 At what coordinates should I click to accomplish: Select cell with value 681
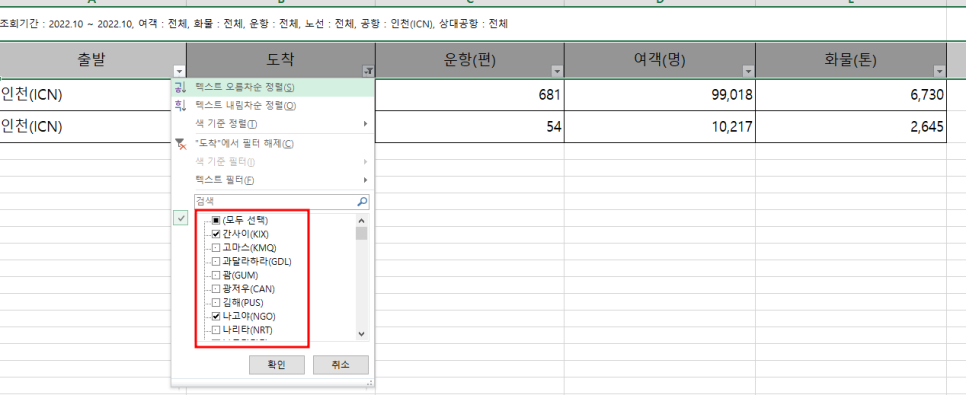(x=469, y=95)
